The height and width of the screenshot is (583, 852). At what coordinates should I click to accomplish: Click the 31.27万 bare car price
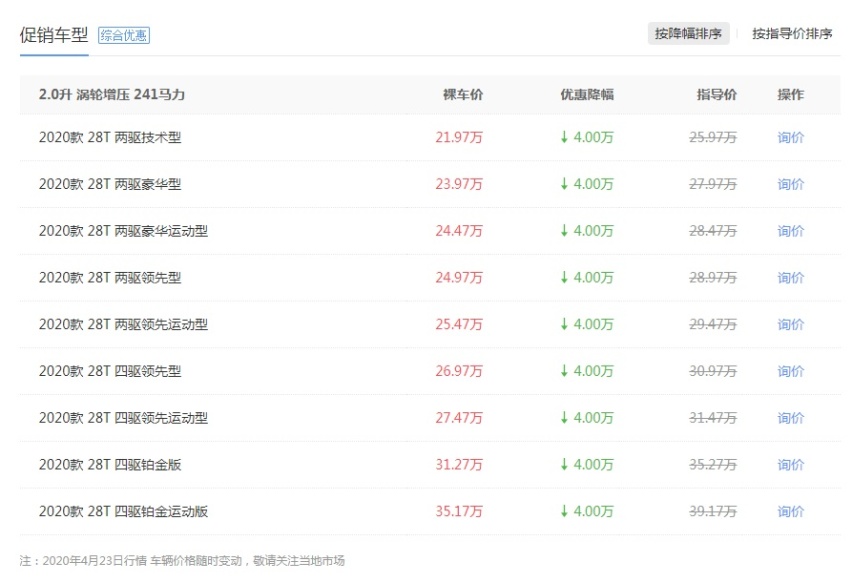tap(459, 465)
